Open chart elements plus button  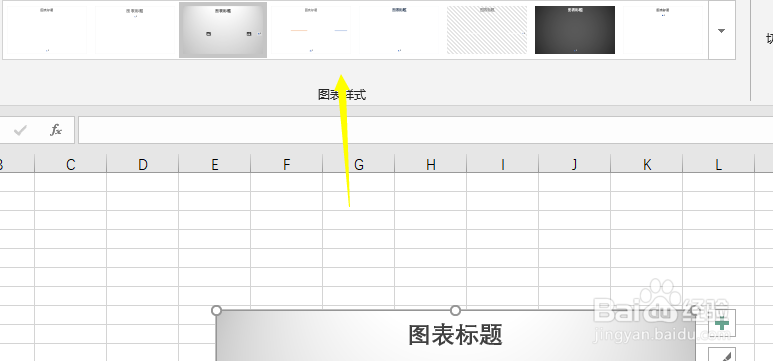722,323
